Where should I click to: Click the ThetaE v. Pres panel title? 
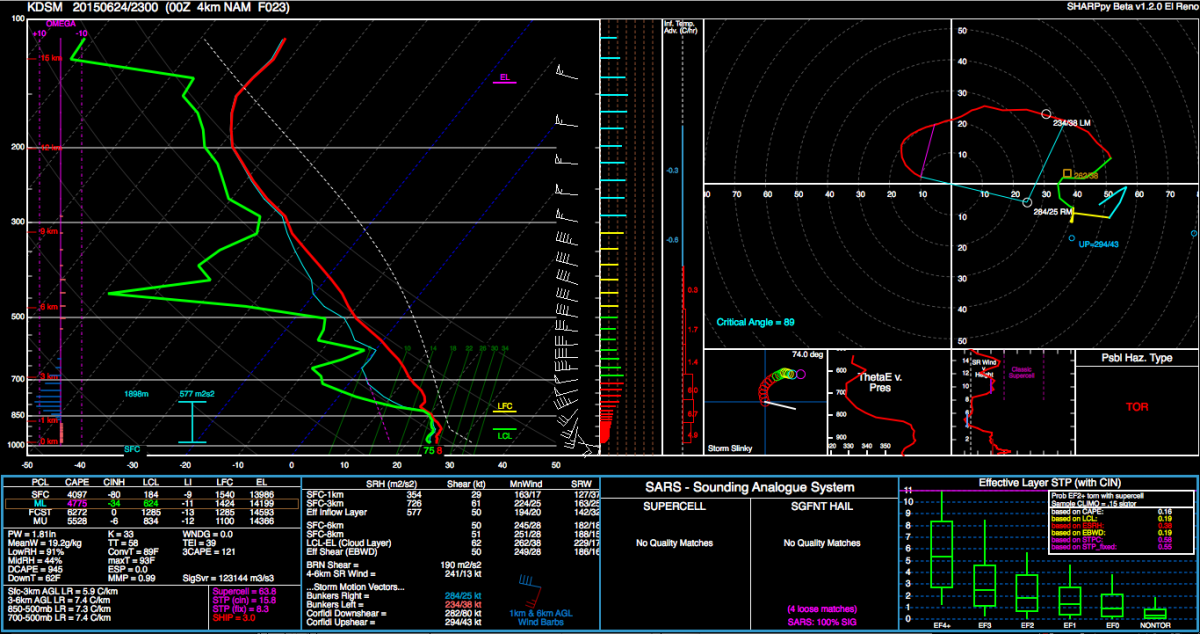point(881,382)
